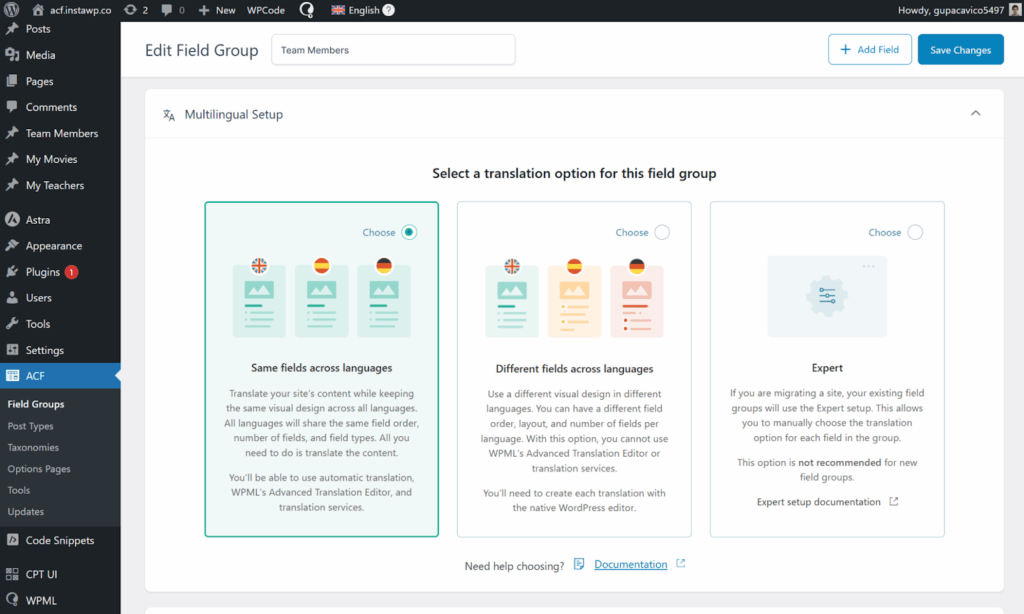Go to the Plugins menu item
This screenshot has width=1024, height=614.
point(40,271)
